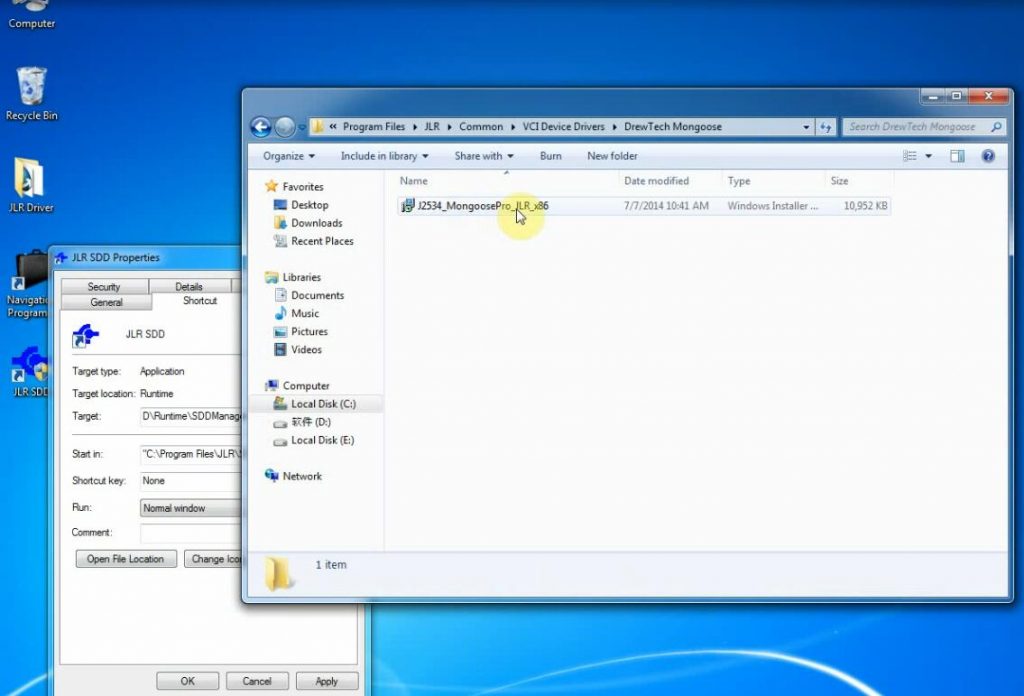Expand the arrow after the Common breadcrumb
The image size is (1024, 696).
pyautogui.click(x=513, y=127)
